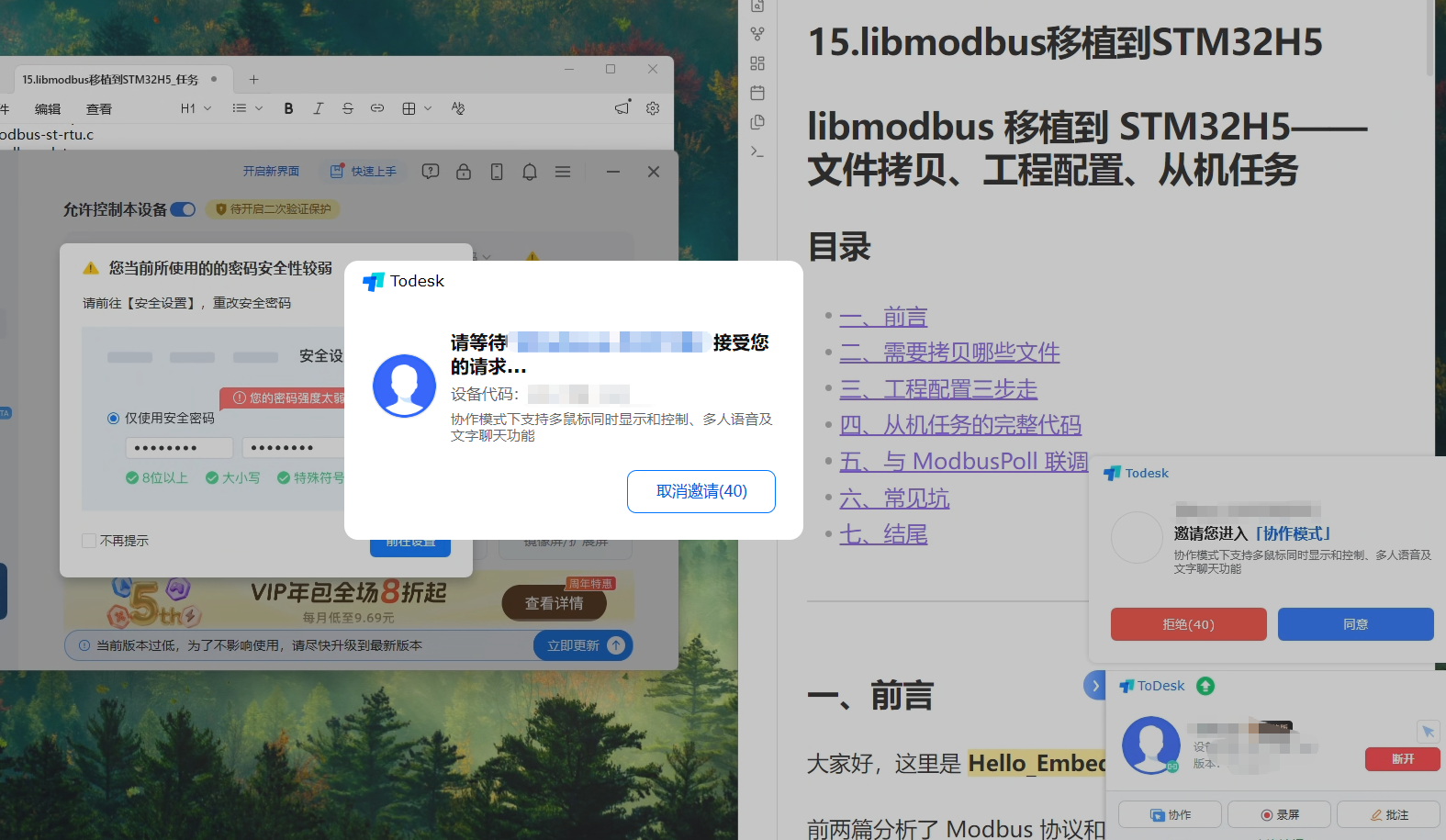Click the VIP年包全场8折起 promotional banner
The height and width of the screenshot is (840, 1446).
click(349, 600)
